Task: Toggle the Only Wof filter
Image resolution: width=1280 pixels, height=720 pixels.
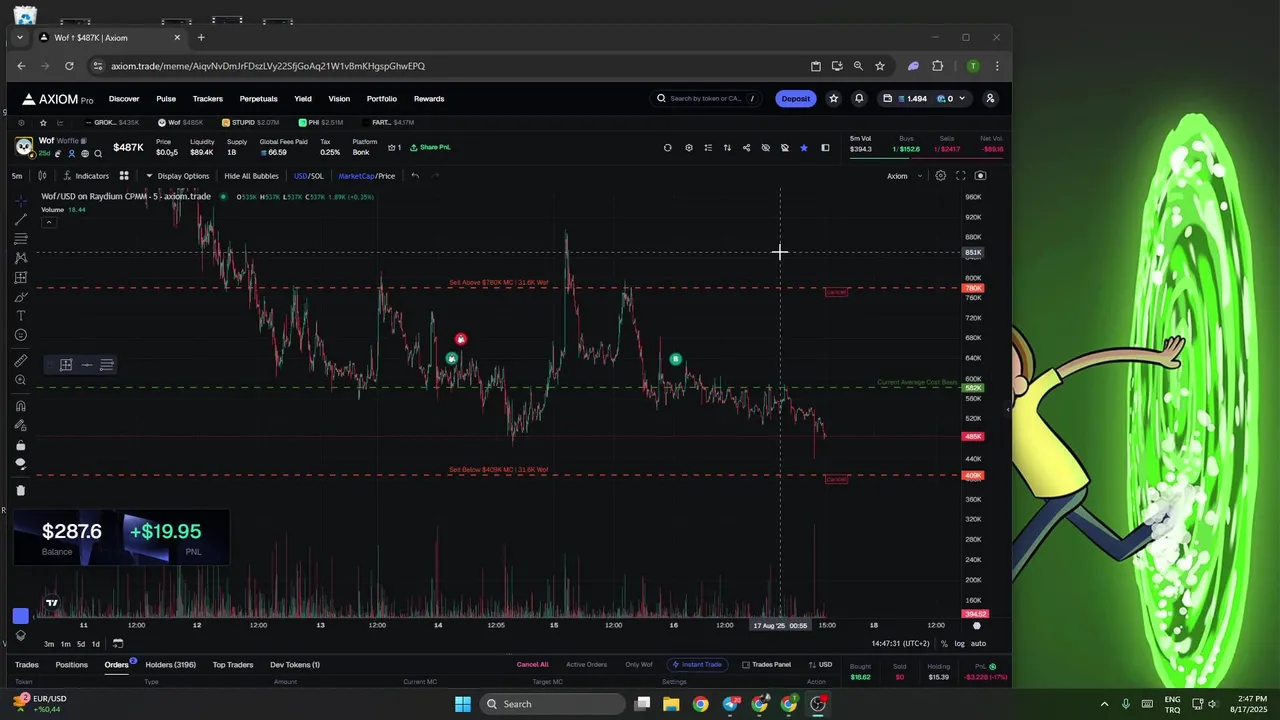Action: coord(639,665)
